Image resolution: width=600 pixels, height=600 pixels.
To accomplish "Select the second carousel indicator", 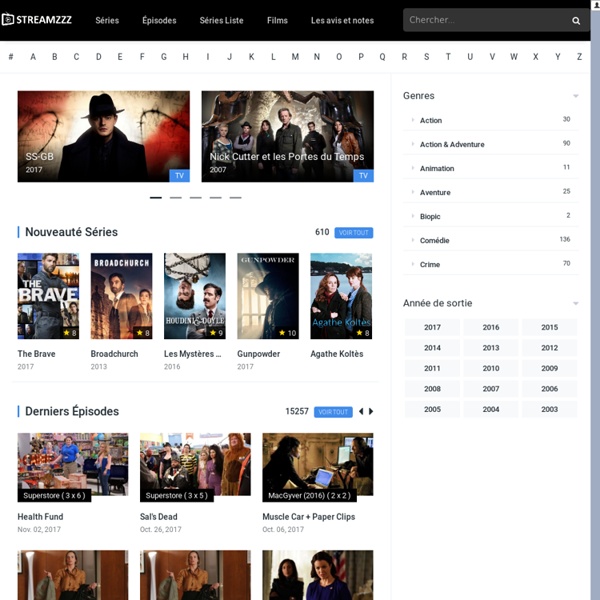I will click(x=176, y=198).
